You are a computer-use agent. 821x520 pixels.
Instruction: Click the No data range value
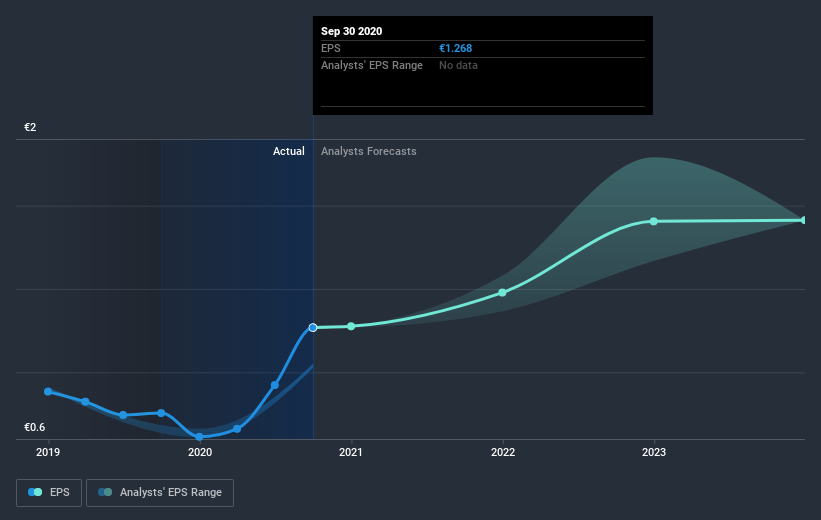pyautogui.click(x=458, y=65)
